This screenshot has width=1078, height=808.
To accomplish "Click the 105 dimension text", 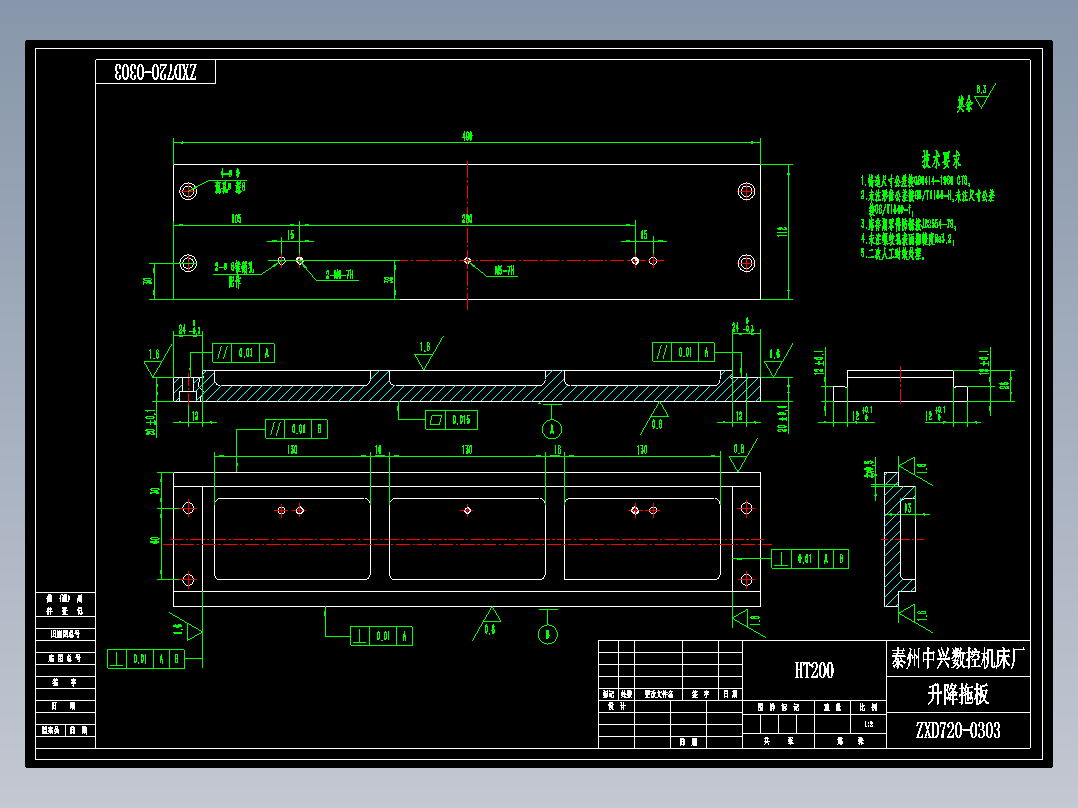I will pos(236,219).
